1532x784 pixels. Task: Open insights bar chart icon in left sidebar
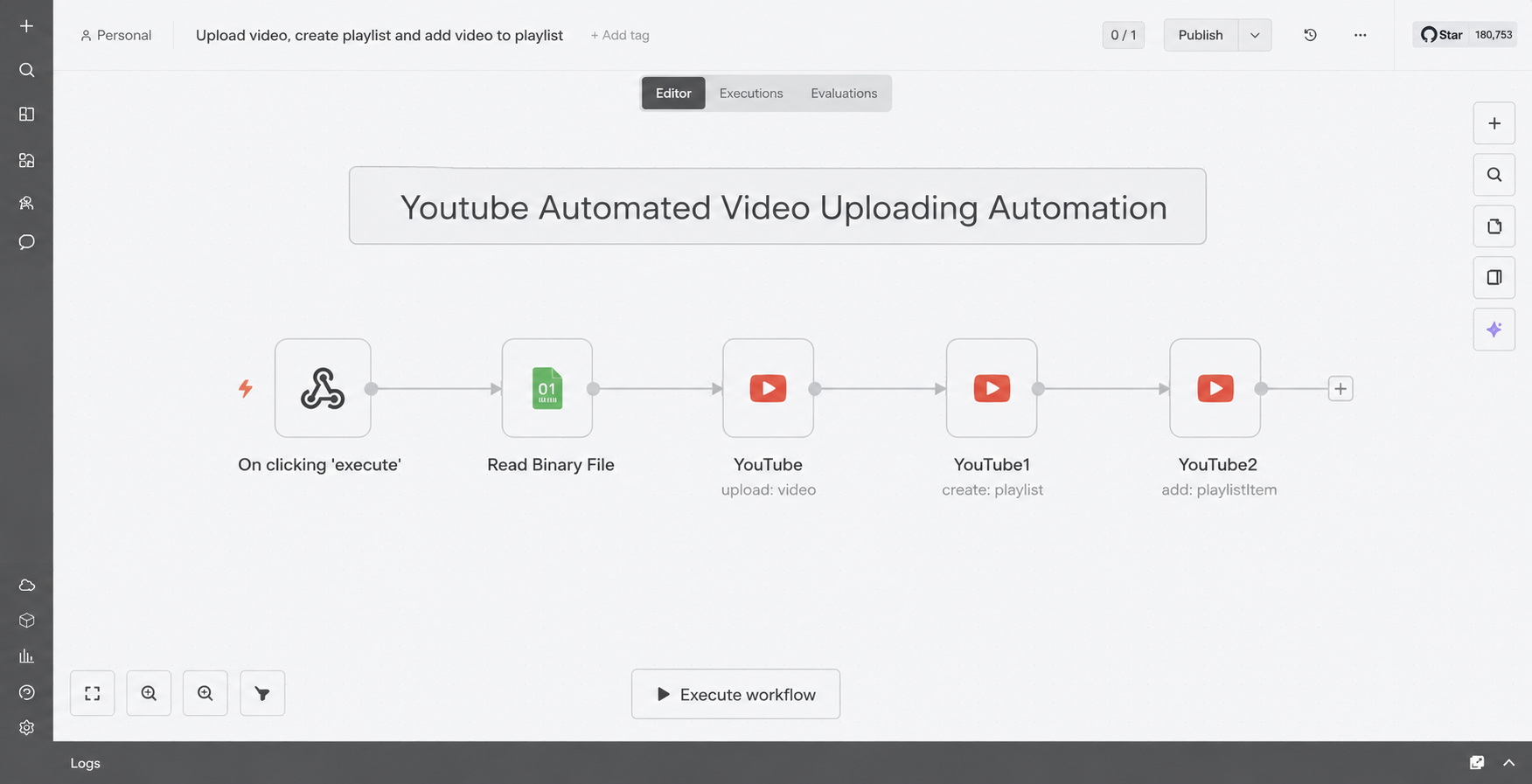click(26, 656)
